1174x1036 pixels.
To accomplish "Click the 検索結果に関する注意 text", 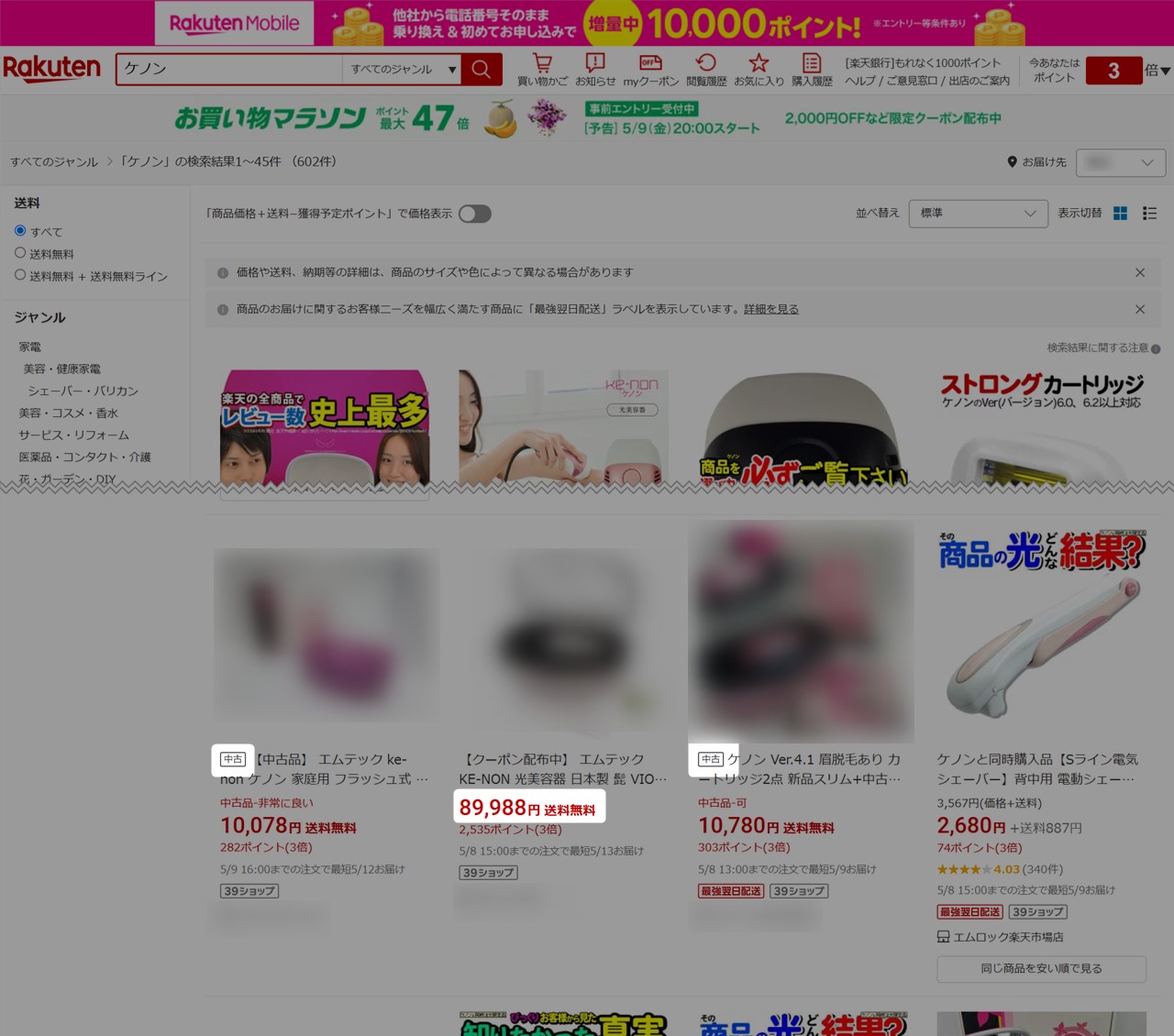I will click(x=1097, y=348).
